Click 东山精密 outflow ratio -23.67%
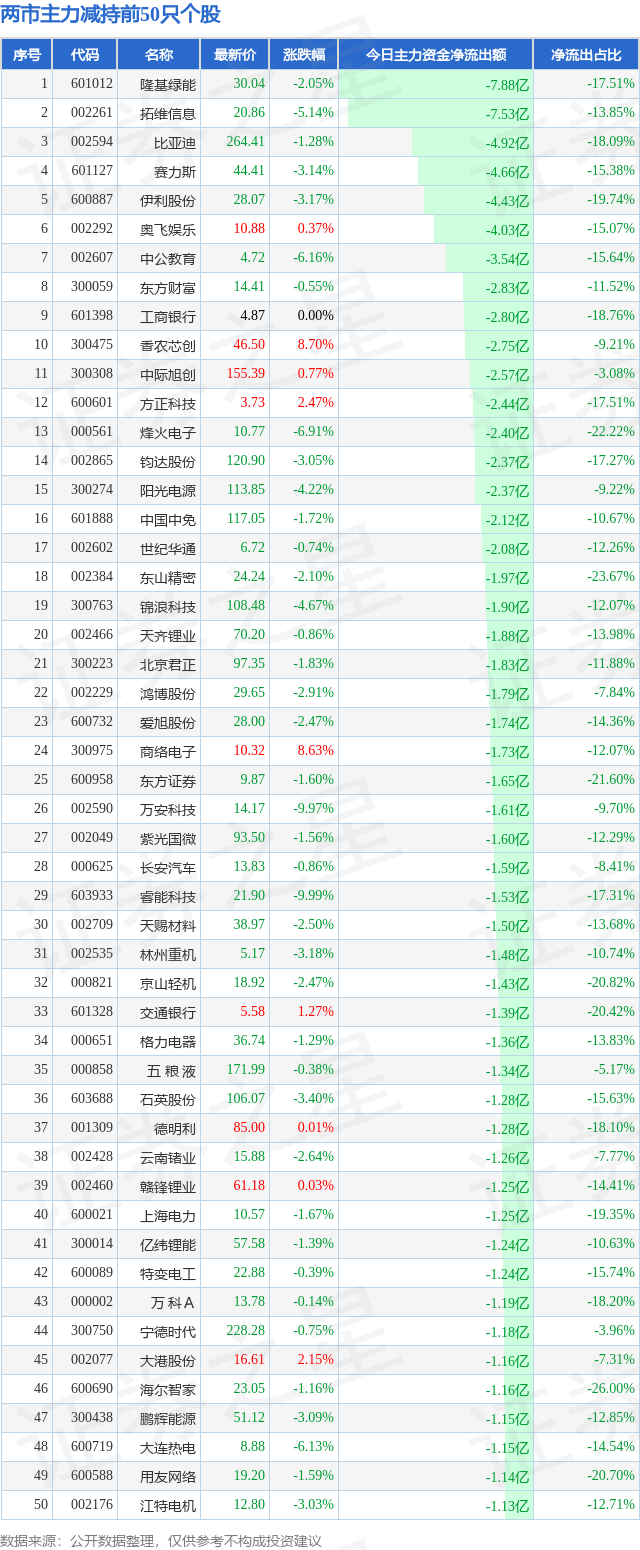 [611, 577]
